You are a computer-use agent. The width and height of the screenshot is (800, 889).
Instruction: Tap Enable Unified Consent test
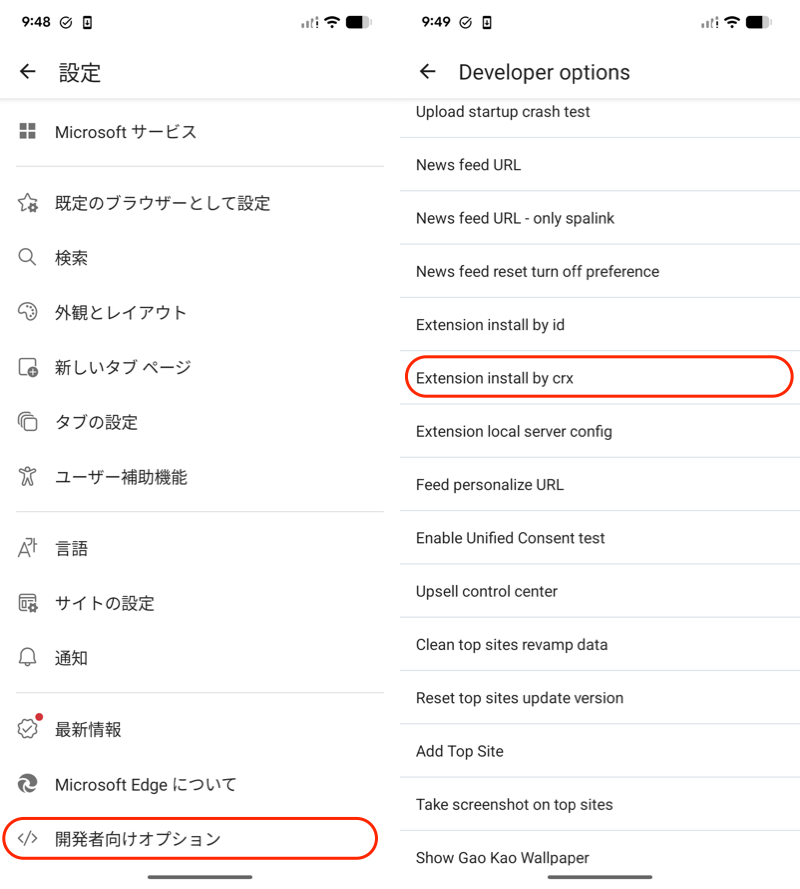coord(598,538)
